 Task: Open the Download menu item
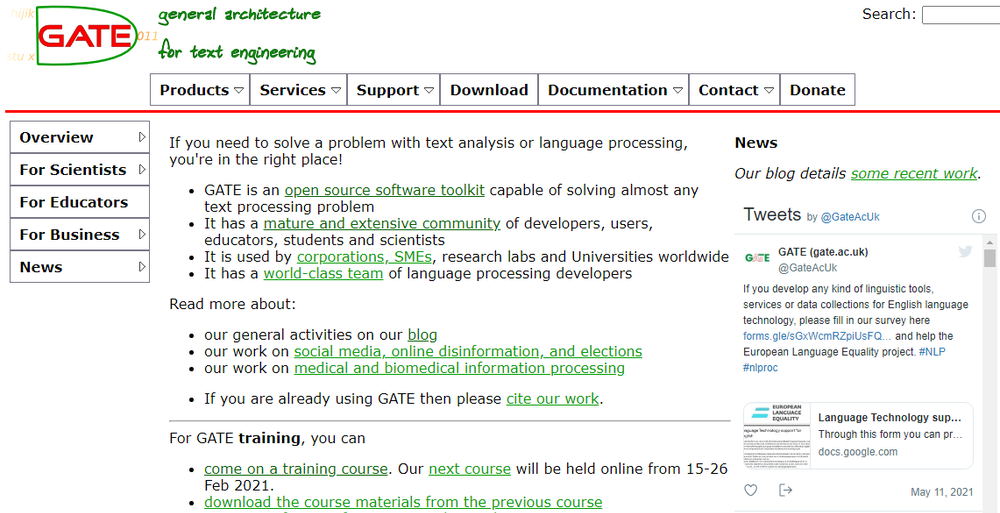pyautogui.click(x=489, y=89)
